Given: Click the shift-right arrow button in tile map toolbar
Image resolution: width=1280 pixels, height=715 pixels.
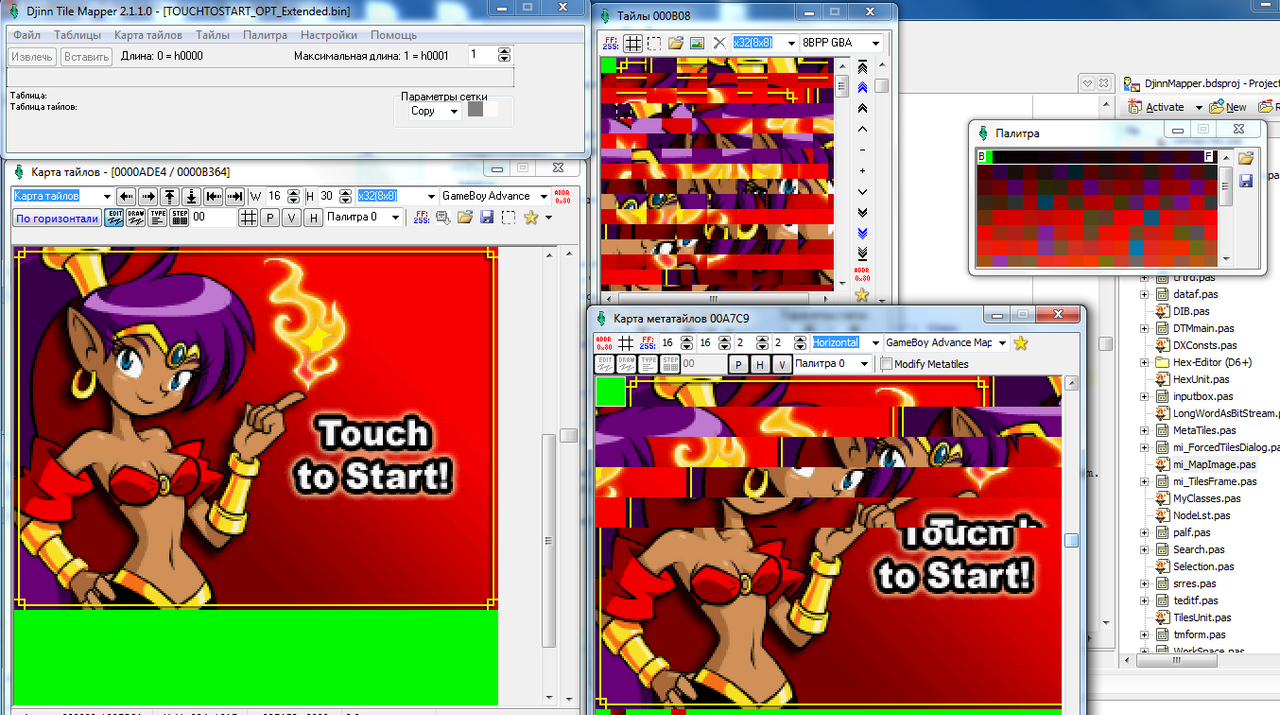Looking at the screenshot, I should 147,197.
